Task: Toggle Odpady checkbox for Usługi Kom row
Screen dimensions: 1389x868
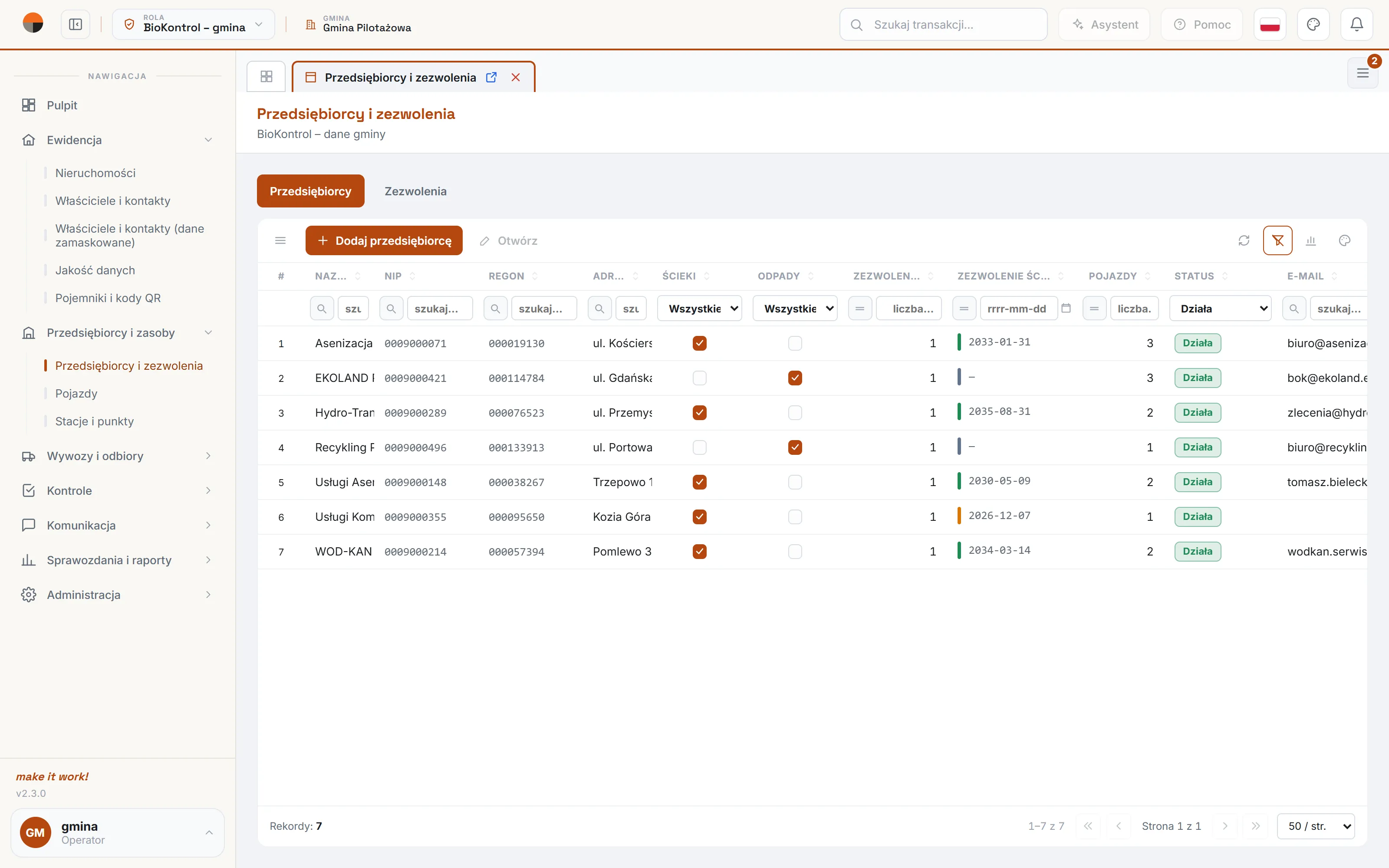Action: [x=794, y=516]
